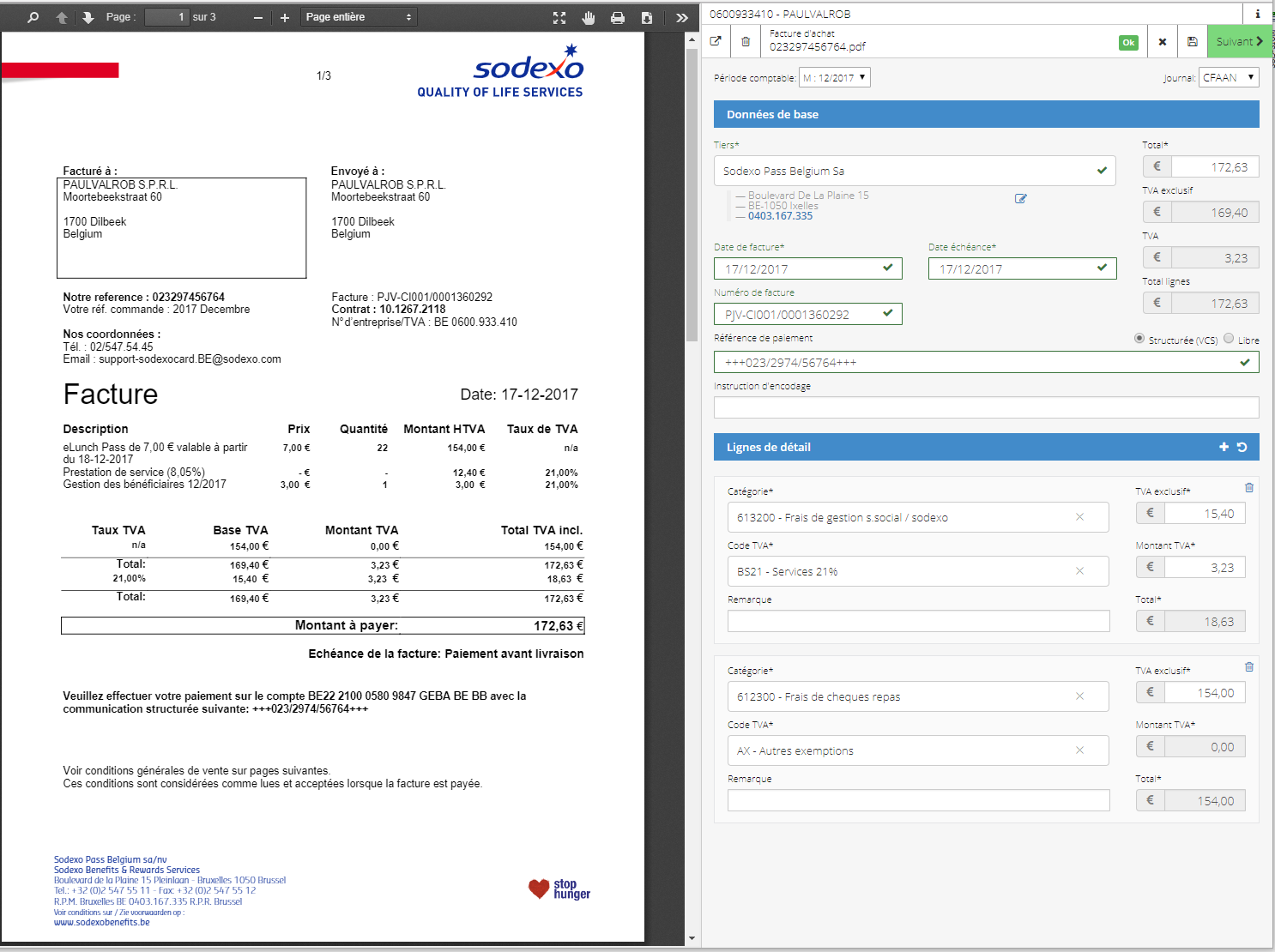Edit the Sodexo supplier address details
The image size is (1275, 952).
click(1021, 198)
